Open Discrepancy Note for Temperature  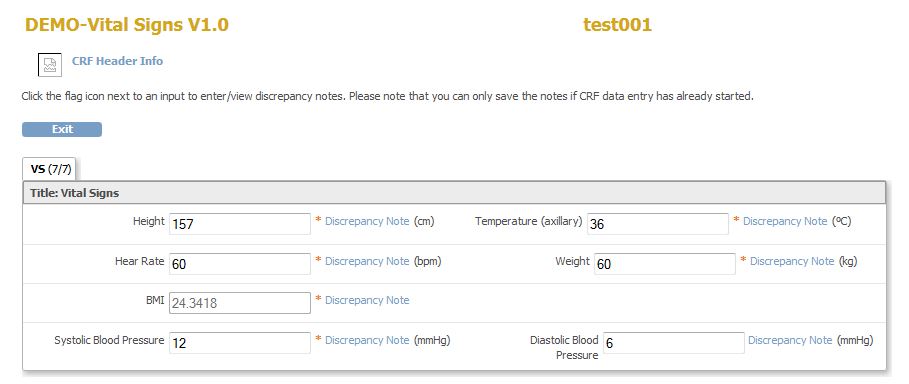pos(785,221)
